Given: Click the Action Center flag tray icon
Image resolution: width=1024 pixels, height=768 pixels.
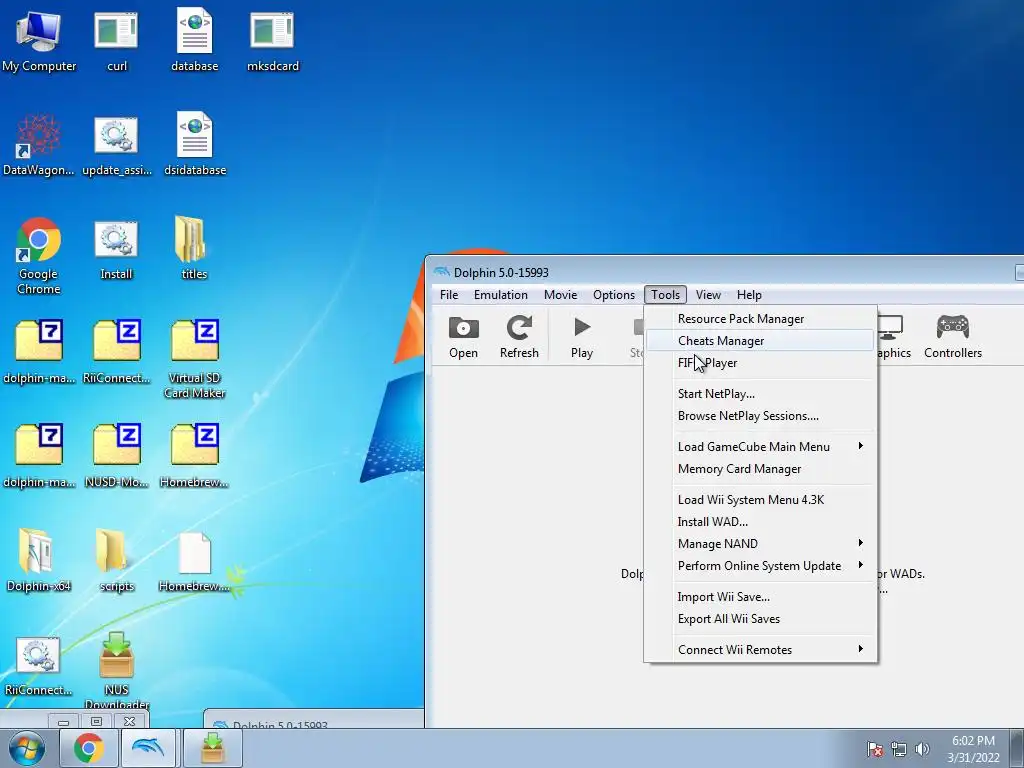Looking at the screenshot, I should [x=875, y=749].
